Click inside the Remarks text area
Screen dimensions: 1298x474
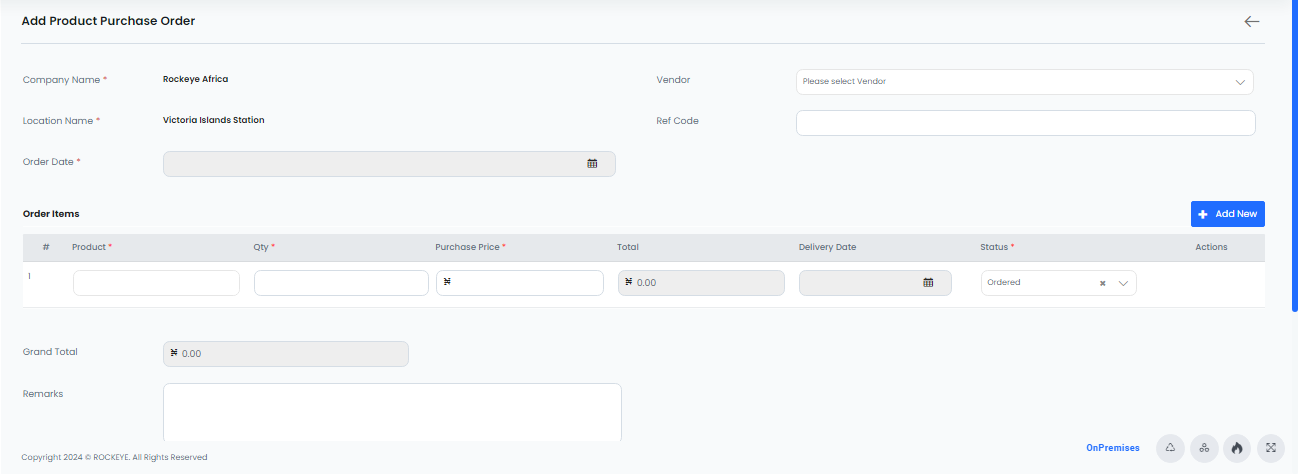tap(392, 412)
